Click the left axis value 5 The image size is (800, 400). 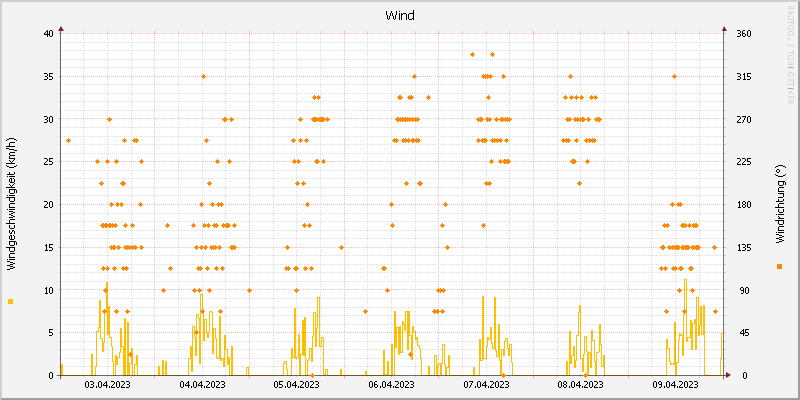51,333
